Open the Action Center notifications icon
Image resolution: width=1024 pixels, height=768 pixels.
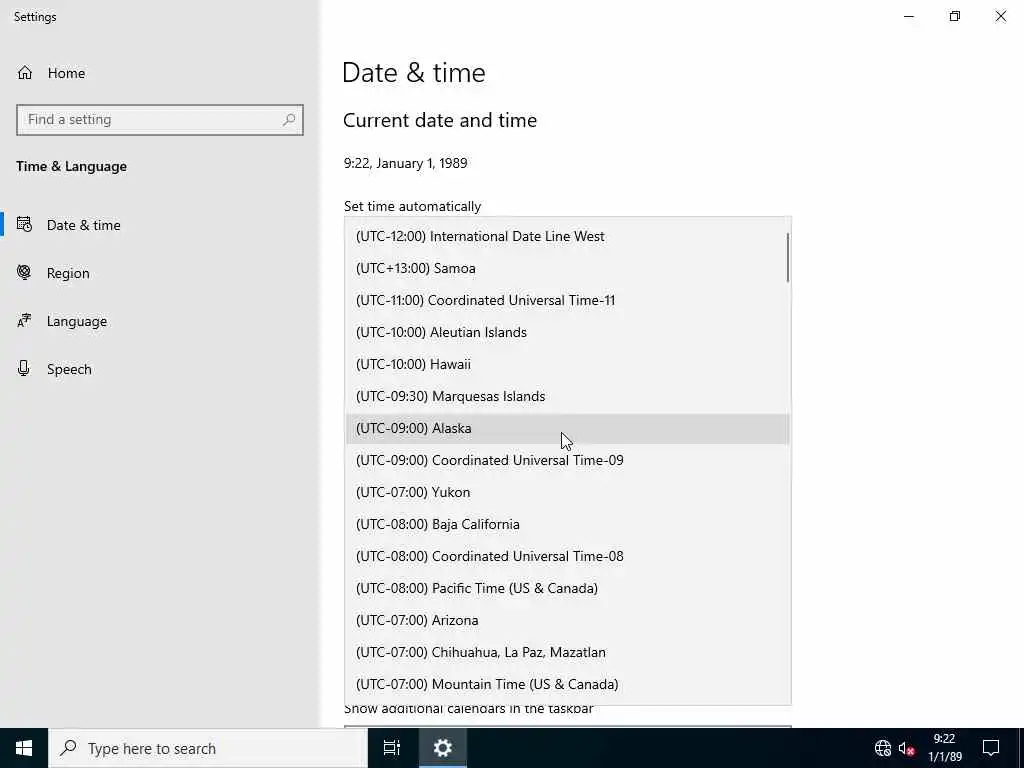pos(991,748)
